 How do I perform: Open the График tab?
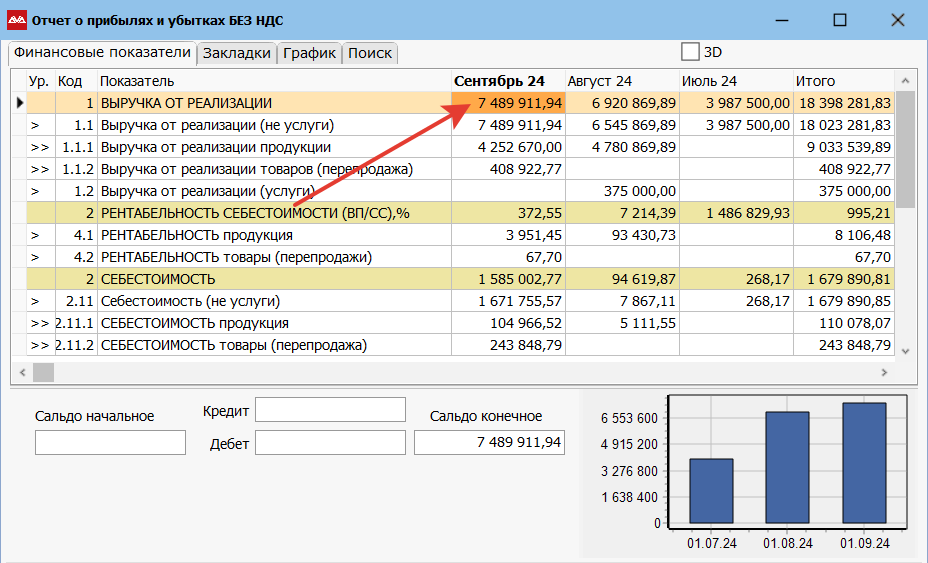pos(309,53)
